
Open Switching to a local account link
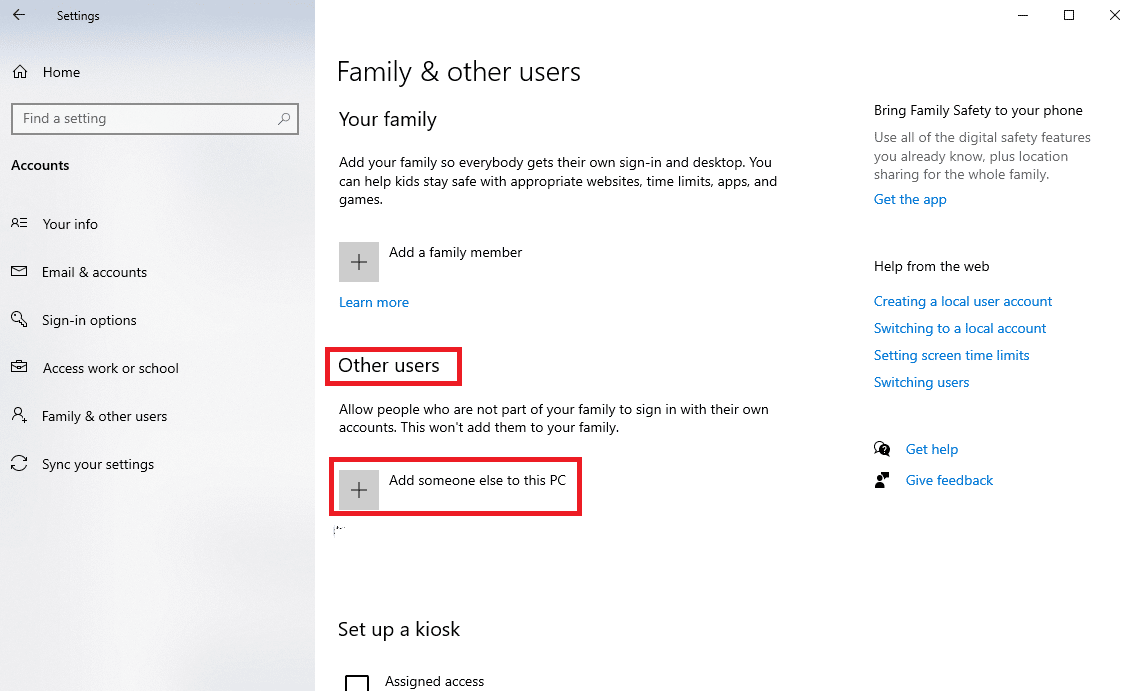[x=960, y=328]
